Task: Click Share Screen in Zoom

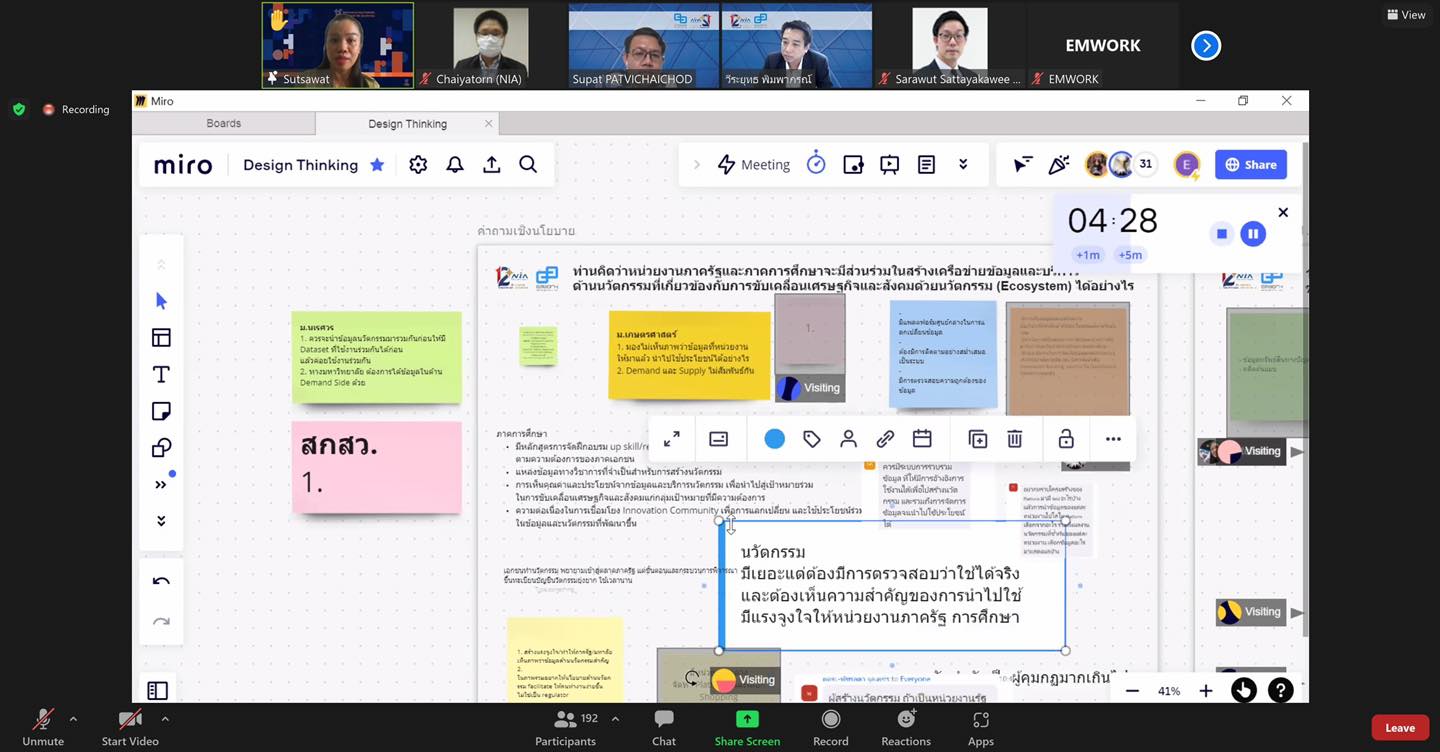Action: 747,728
